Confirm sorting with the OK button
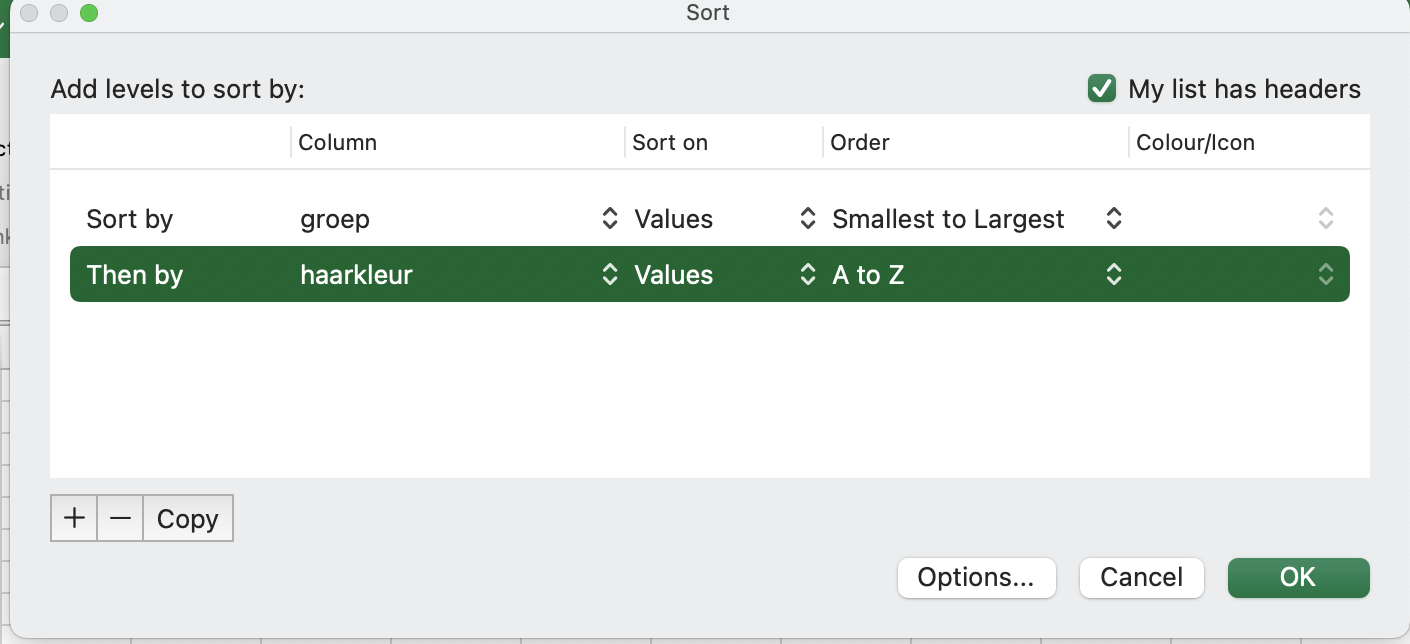 1298,577
